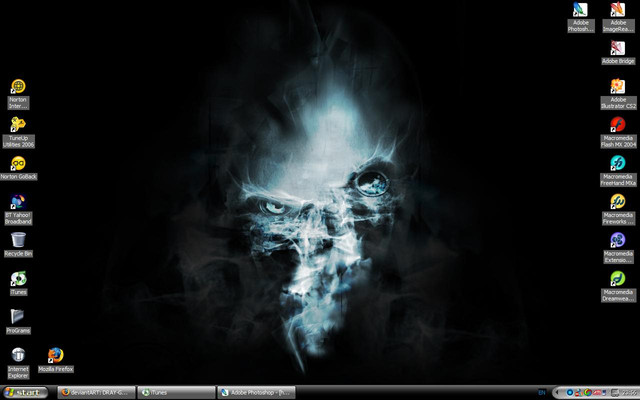Select the Macromedia Extension Manager shortcut
This screenshot has height=400, width=640.
[x=618, y=248]
